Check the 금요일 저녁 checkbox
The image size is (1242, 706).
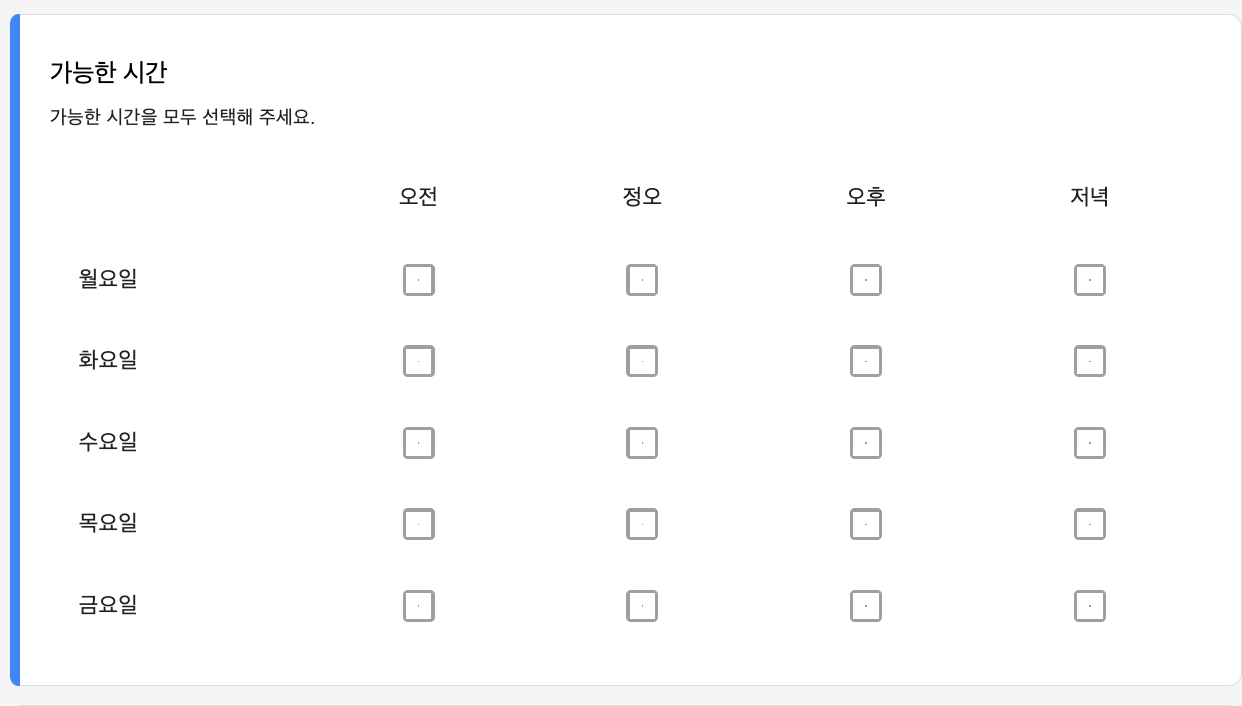click(1090, 605)
